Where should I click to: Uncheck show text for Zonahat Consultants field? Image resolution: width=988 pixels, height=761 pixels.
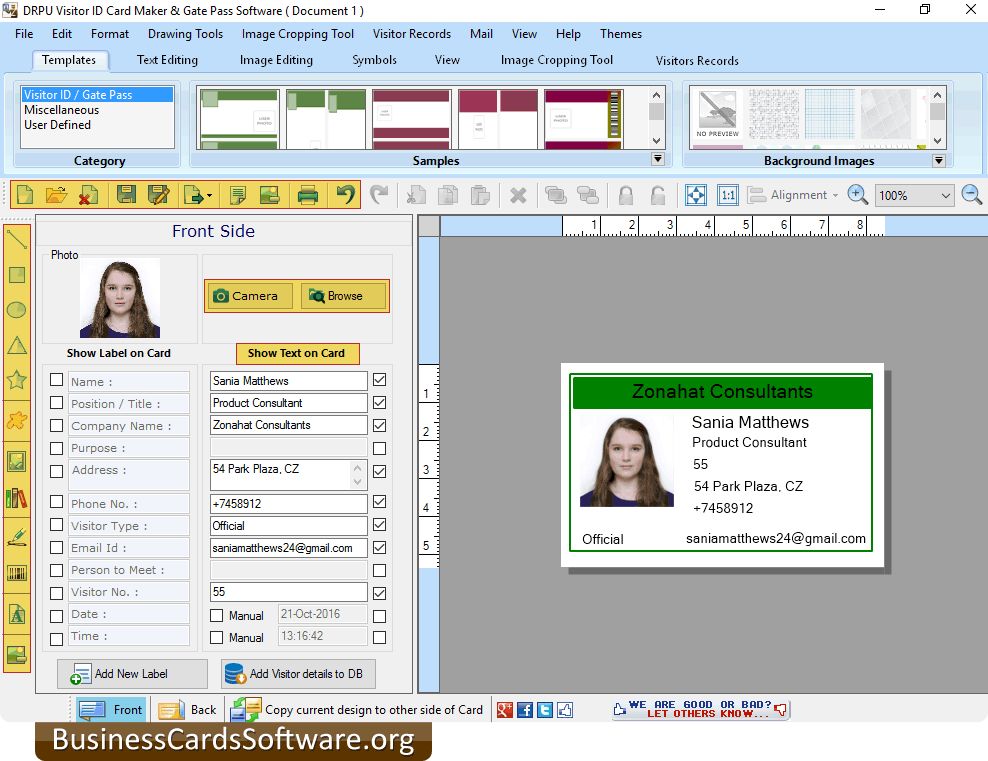[379, 425]
